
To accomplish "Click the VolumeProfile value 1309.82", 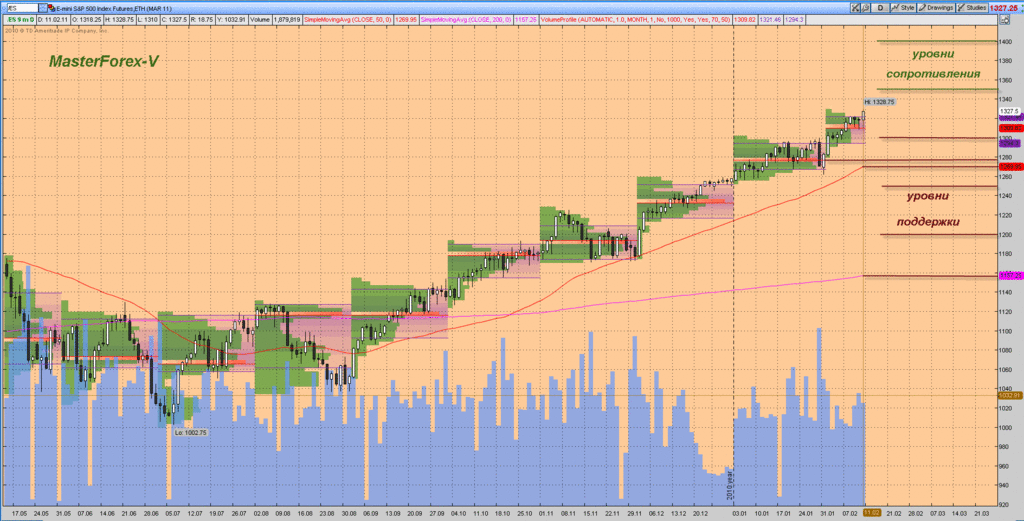I will 744,20.
